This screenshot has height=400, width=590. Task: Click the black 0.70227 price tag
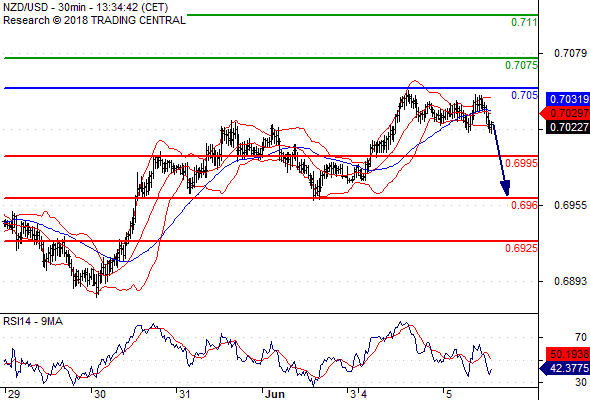567,127
